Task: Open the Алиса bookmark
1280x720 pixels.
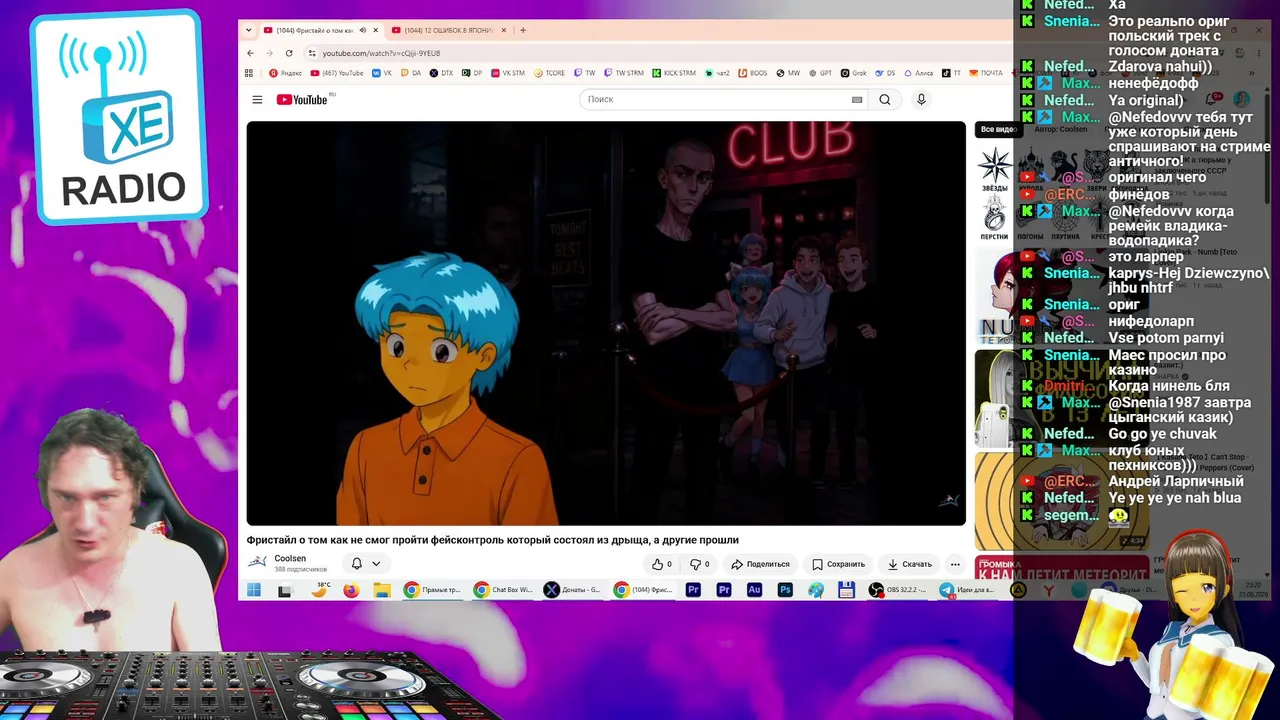Action: coord(918,73)
